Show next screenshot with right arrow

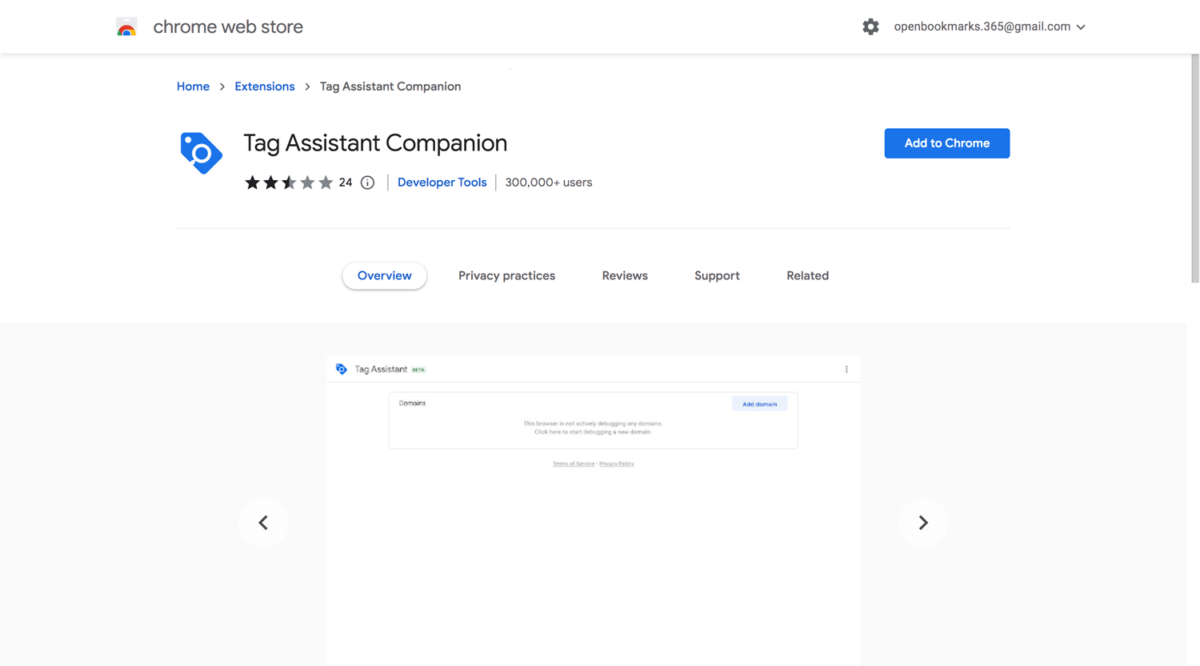[923, 523]
